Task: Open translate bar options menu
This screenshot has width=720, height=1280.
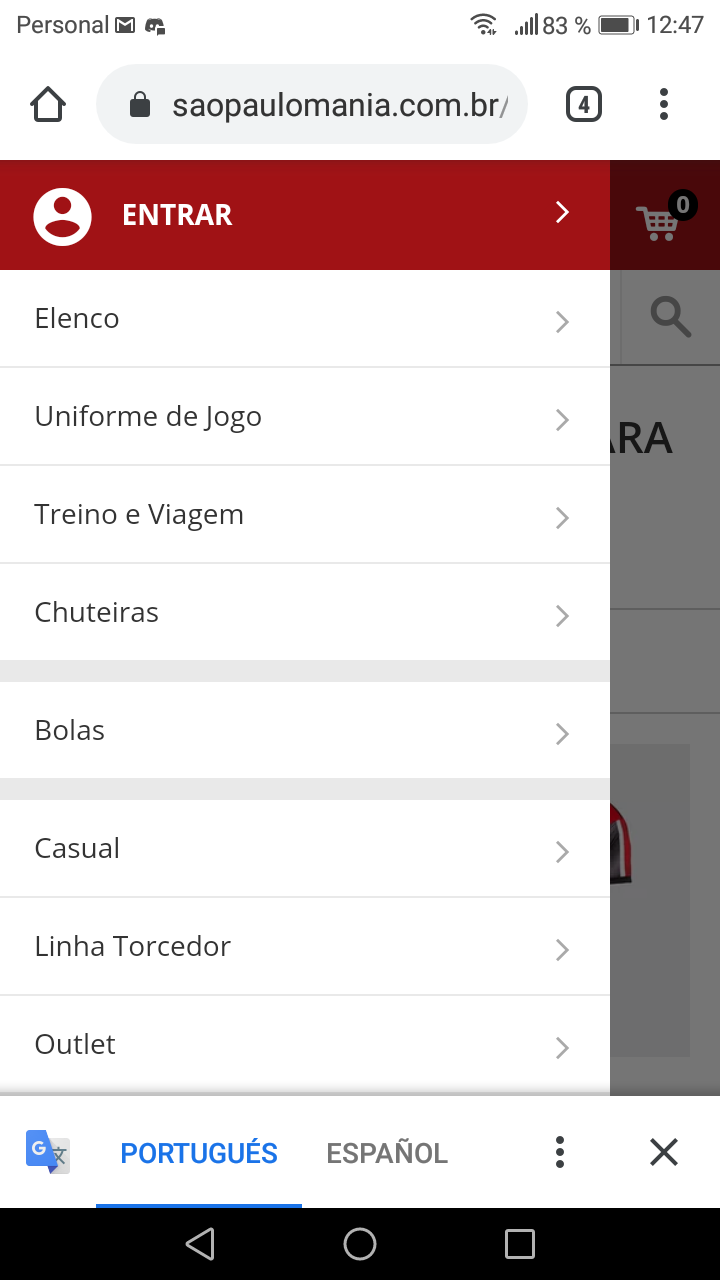Action: pos(560,1152)
